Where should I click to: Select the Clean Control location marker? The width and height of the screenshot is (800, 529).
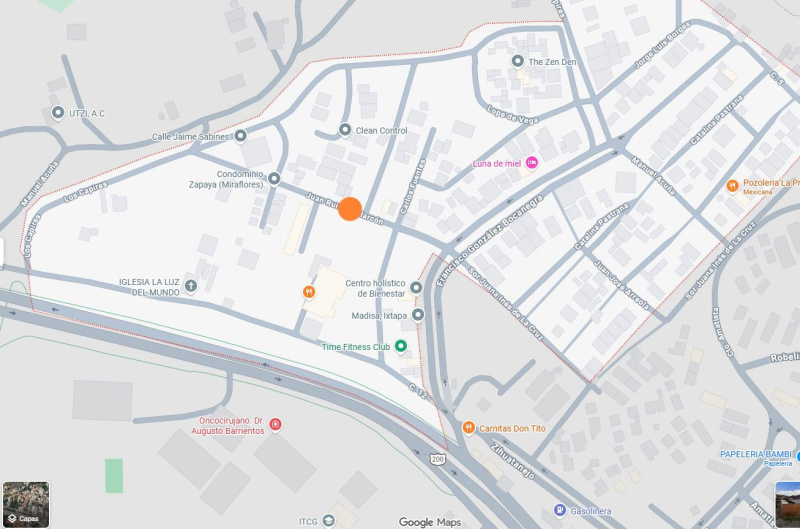[345, 130]
